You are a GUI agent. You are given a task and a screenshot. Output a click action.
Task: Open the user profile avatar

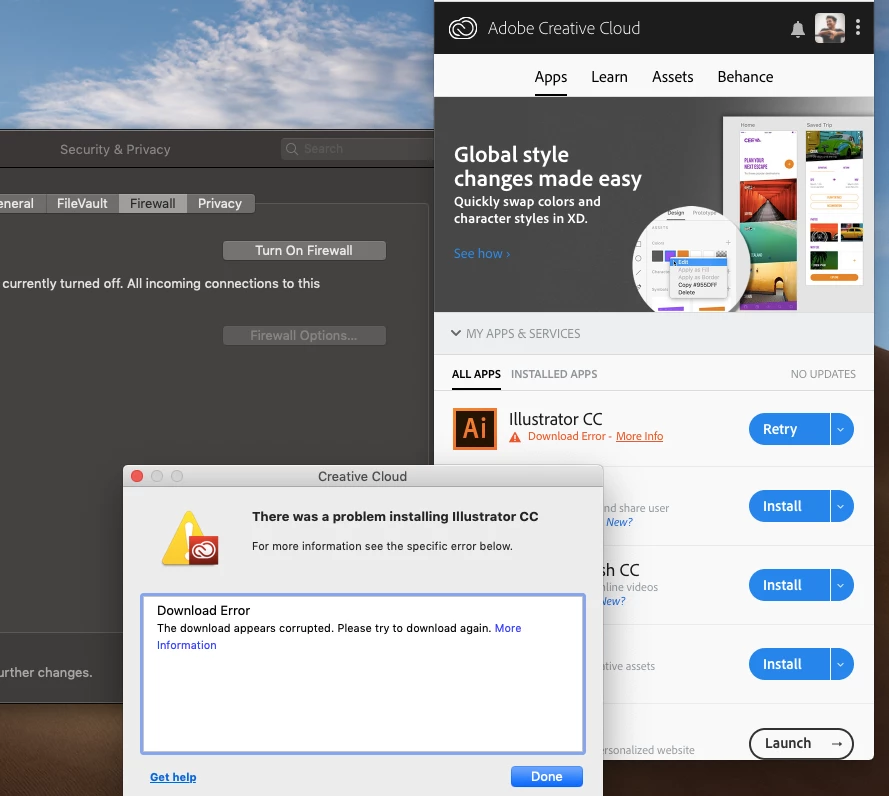[x=829, y=28]
